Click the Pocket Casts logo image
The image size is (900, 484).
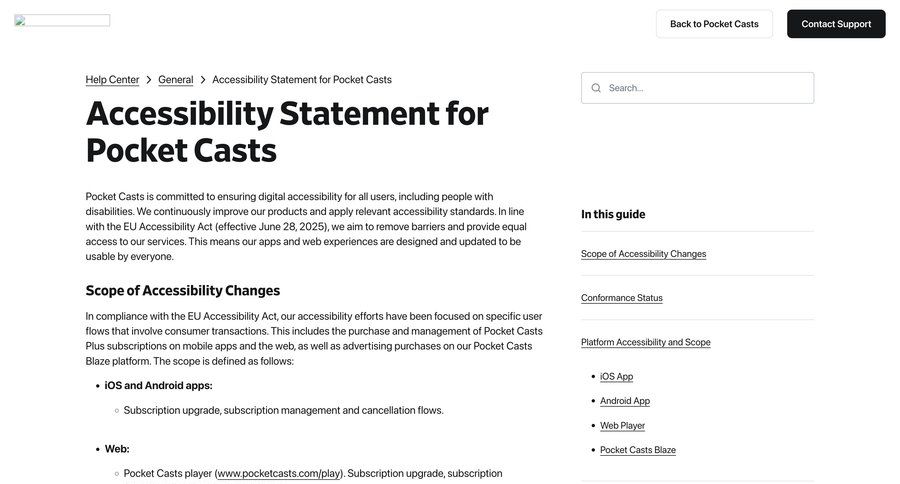pyautogui.click(x=62, y=20)
